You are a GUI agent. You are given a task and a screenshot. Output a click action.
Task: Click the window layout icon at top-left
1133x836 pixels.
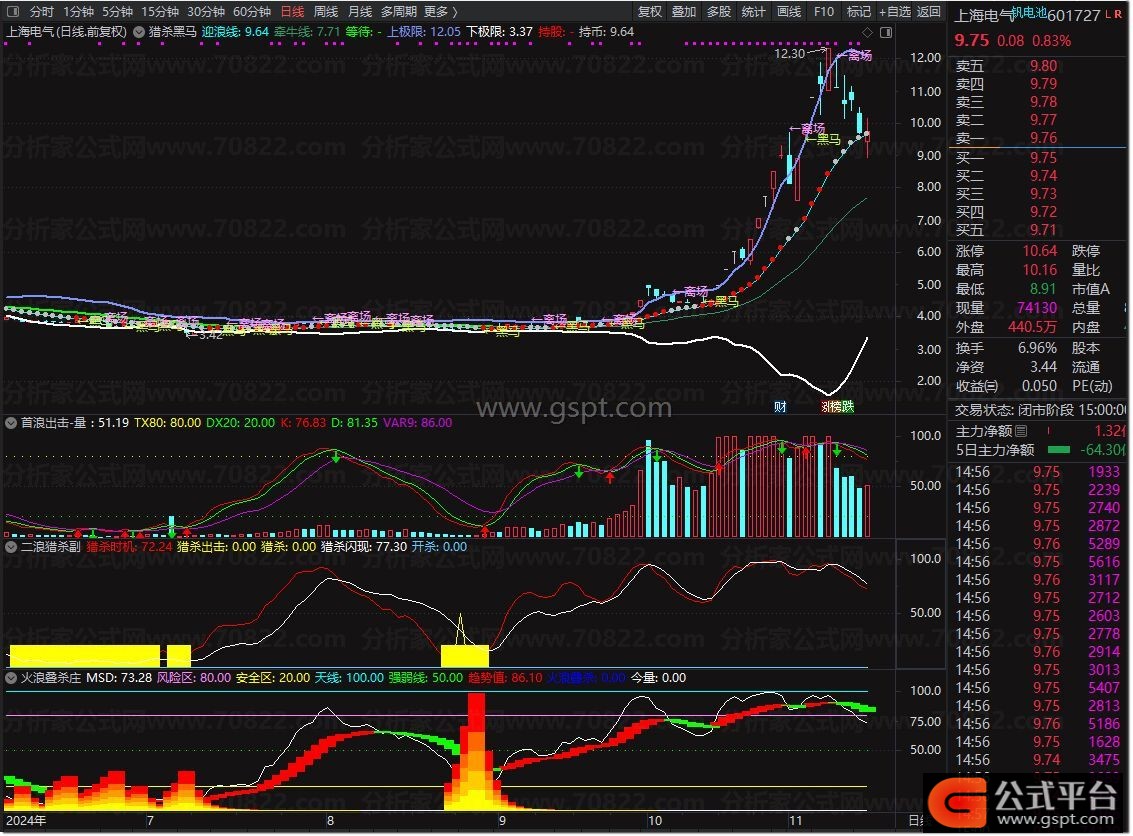click(13, 12)
